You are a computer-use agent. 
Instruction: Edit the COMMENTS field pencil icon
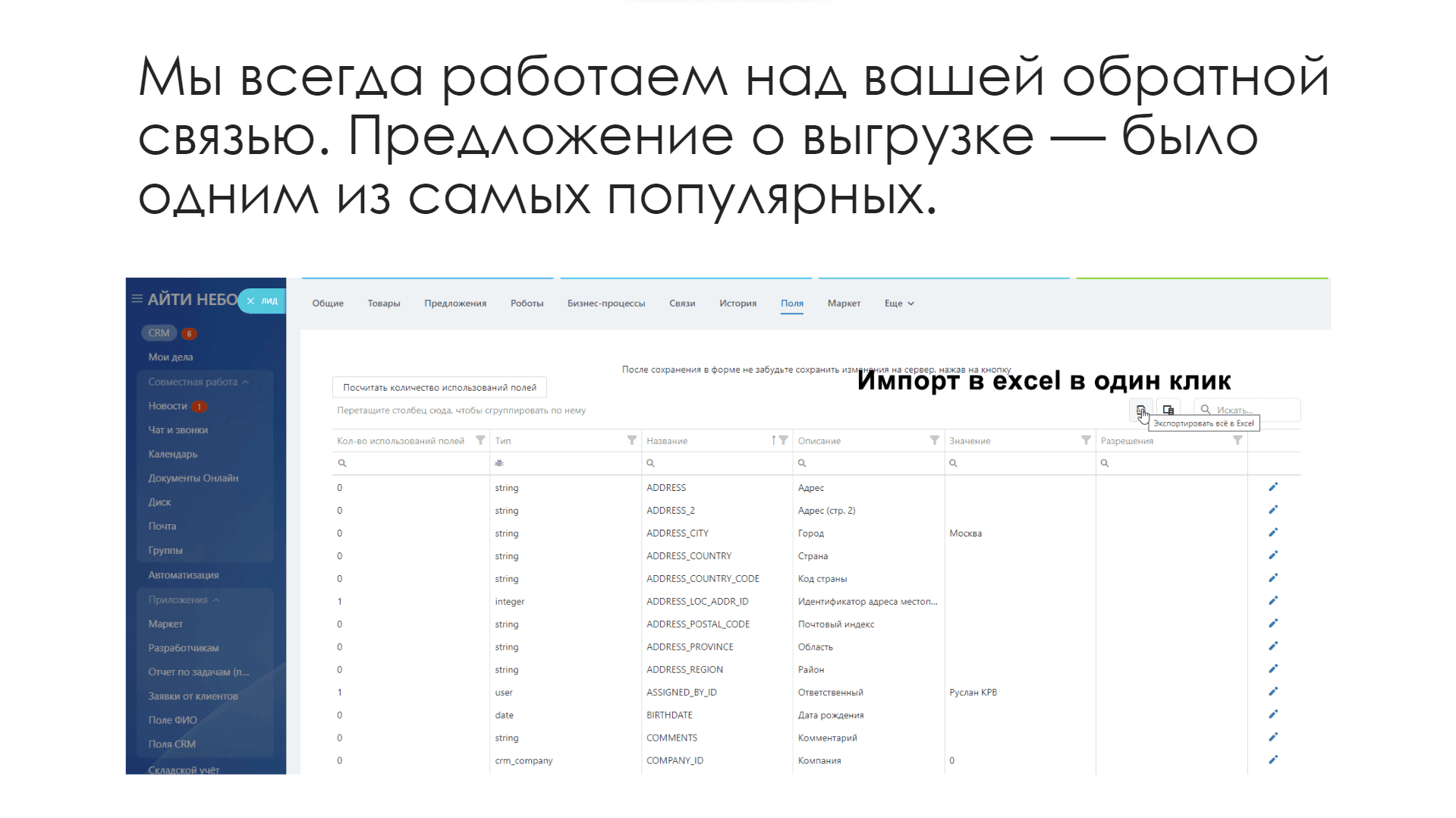[x=1273, y=738]
